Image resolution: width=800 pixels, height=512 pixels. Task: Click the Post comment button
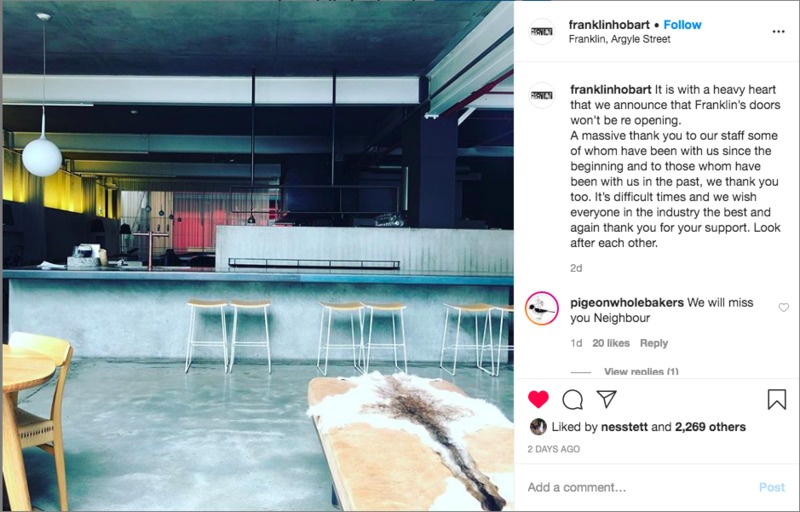point(771,487)
